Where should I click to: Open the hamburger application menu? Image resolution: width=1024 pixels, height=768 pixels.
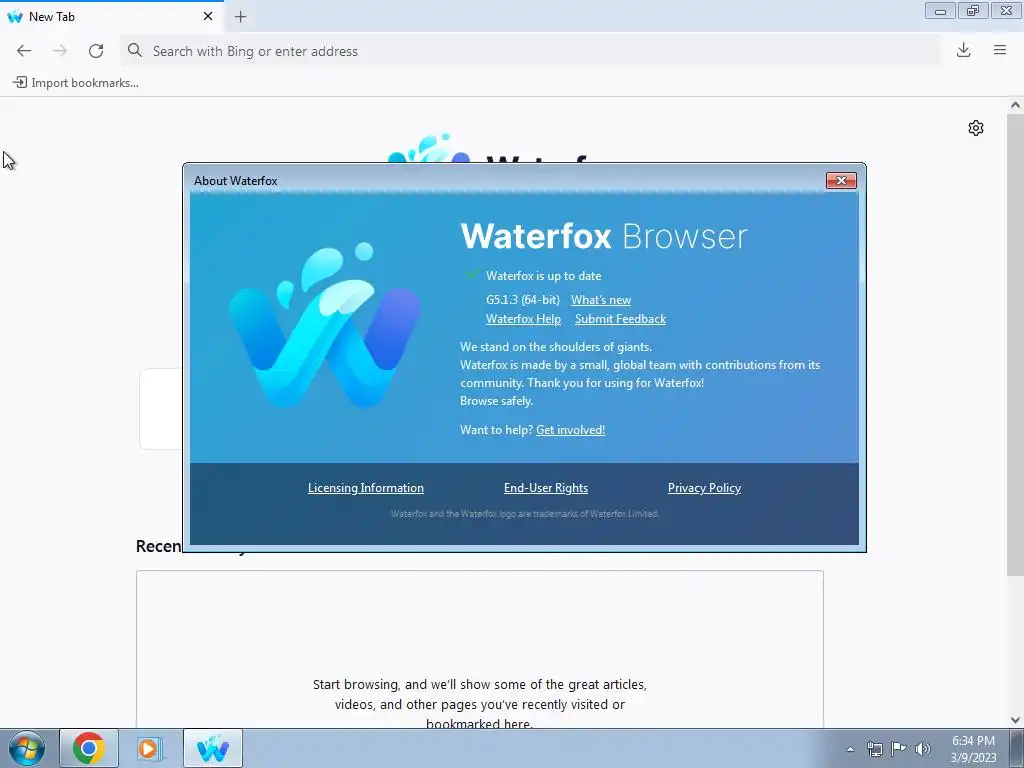click(x=1000, y=50)
